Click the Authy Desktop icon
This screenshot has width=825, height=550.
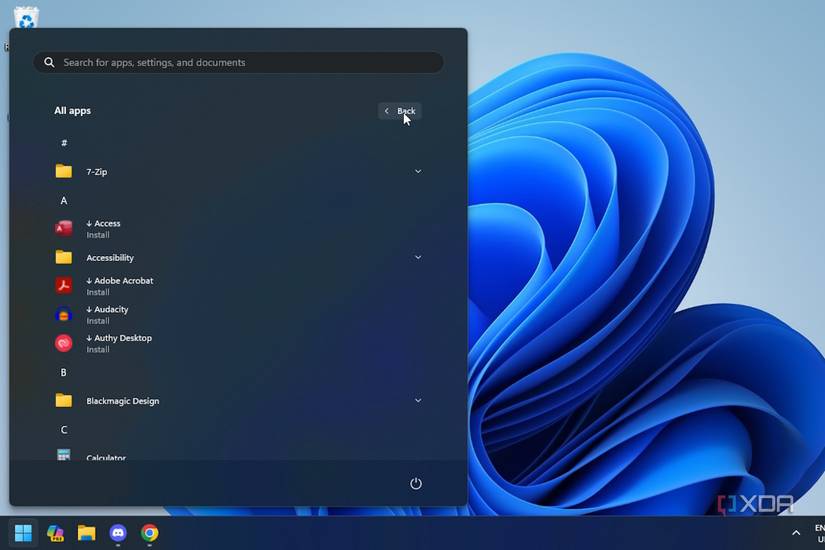pyautogui.click(x=64, y=343)
